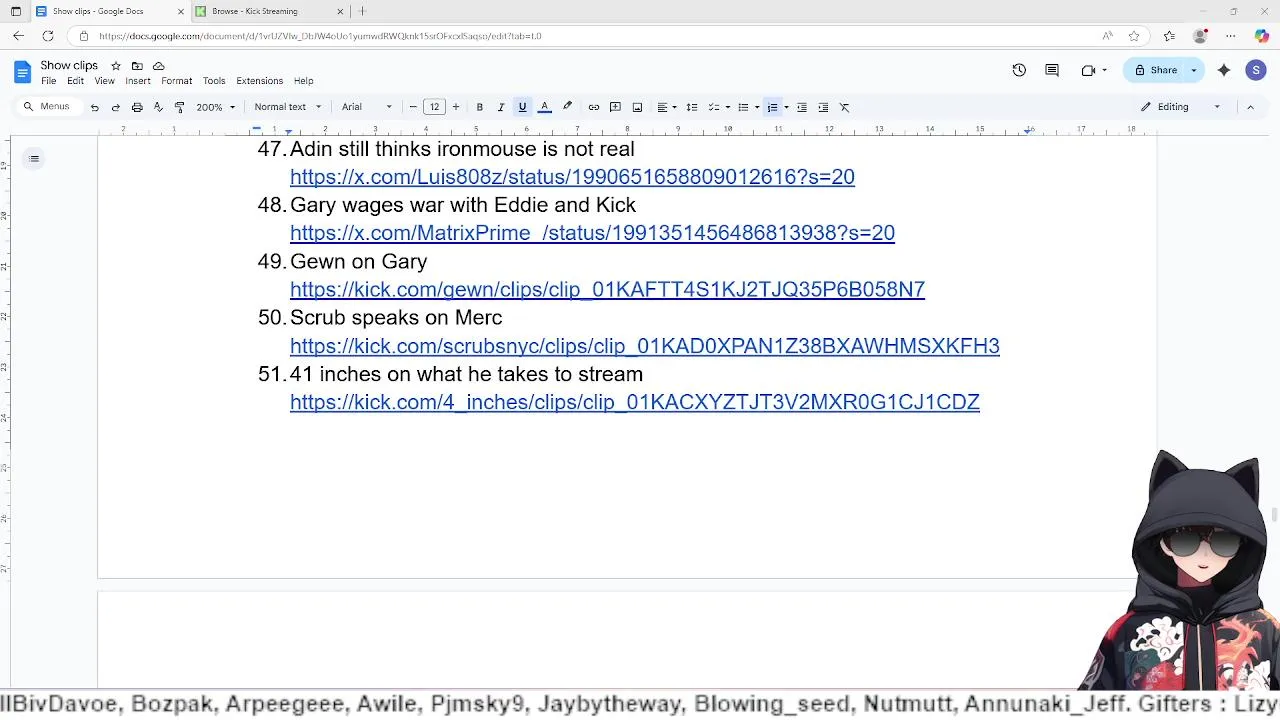The width and height of the screenshot is (1280, 720).
Task: Decrease indent of selected text
Action: [x=801, y=107]
